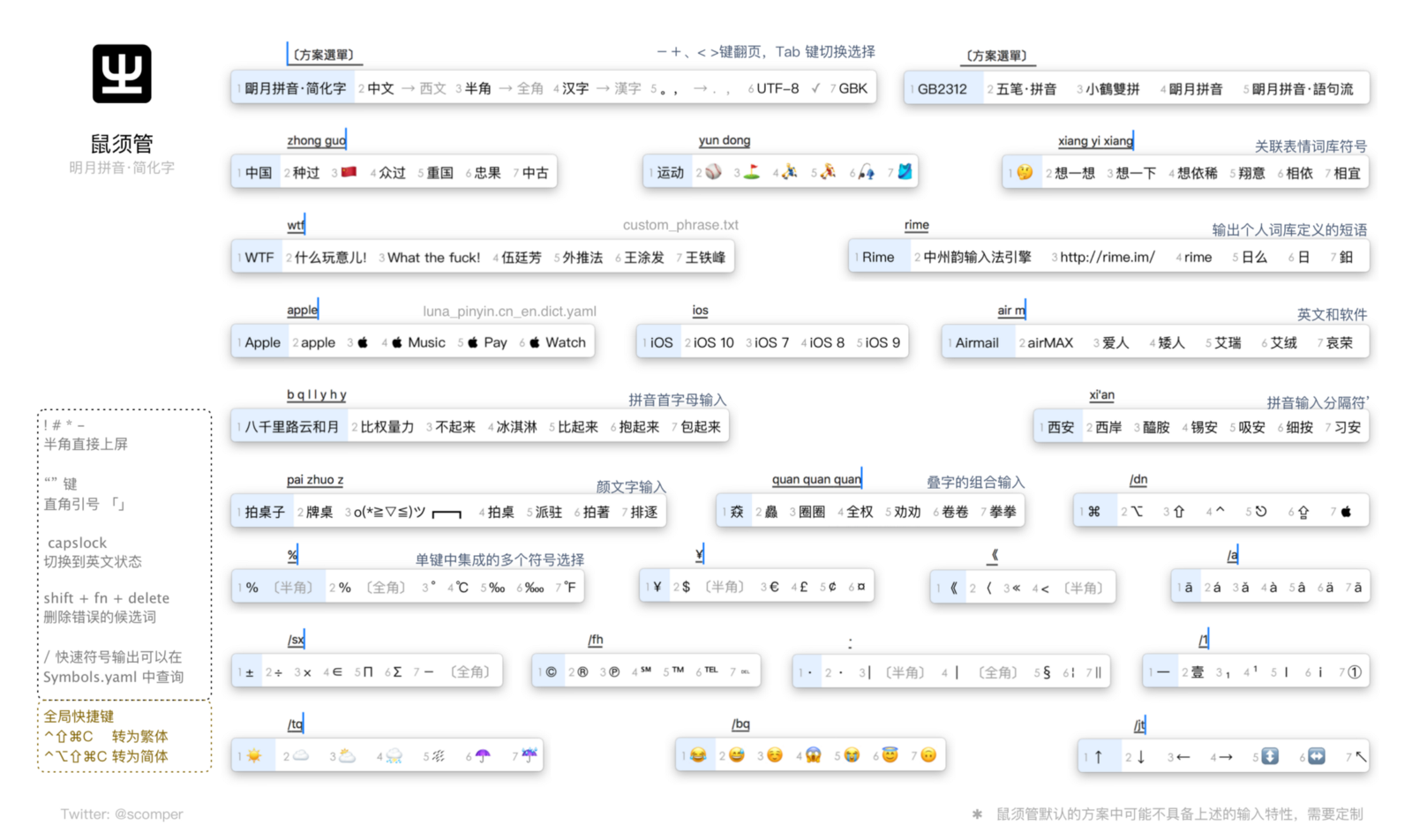The image size is (1412, 840).
Task: Select the tears of joy emoji
Action: pyautogui.click(x=698, y=755)
